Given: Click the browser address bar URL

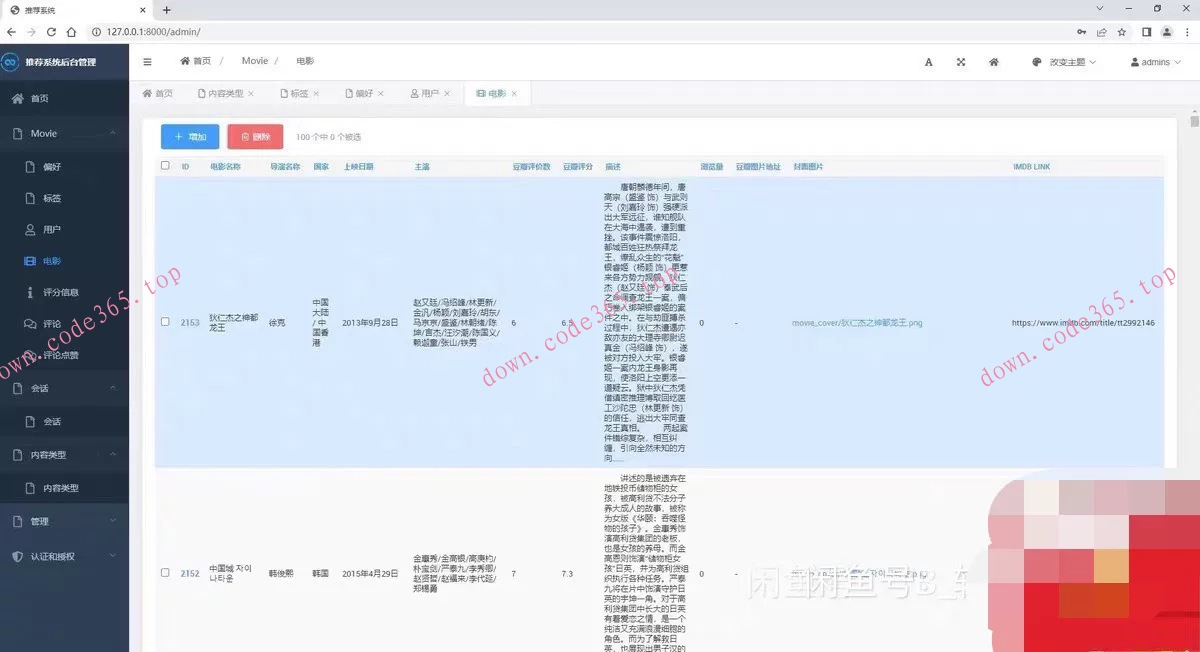Looking at the screenshot, I should click(x=153, y=32).
